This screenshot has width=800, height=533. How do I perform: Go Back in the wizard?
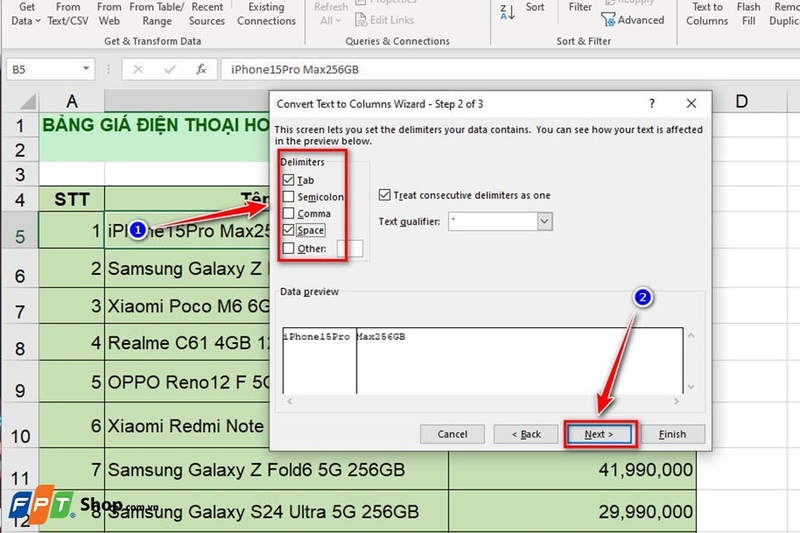pyautogui.click(x=526, y=434)
